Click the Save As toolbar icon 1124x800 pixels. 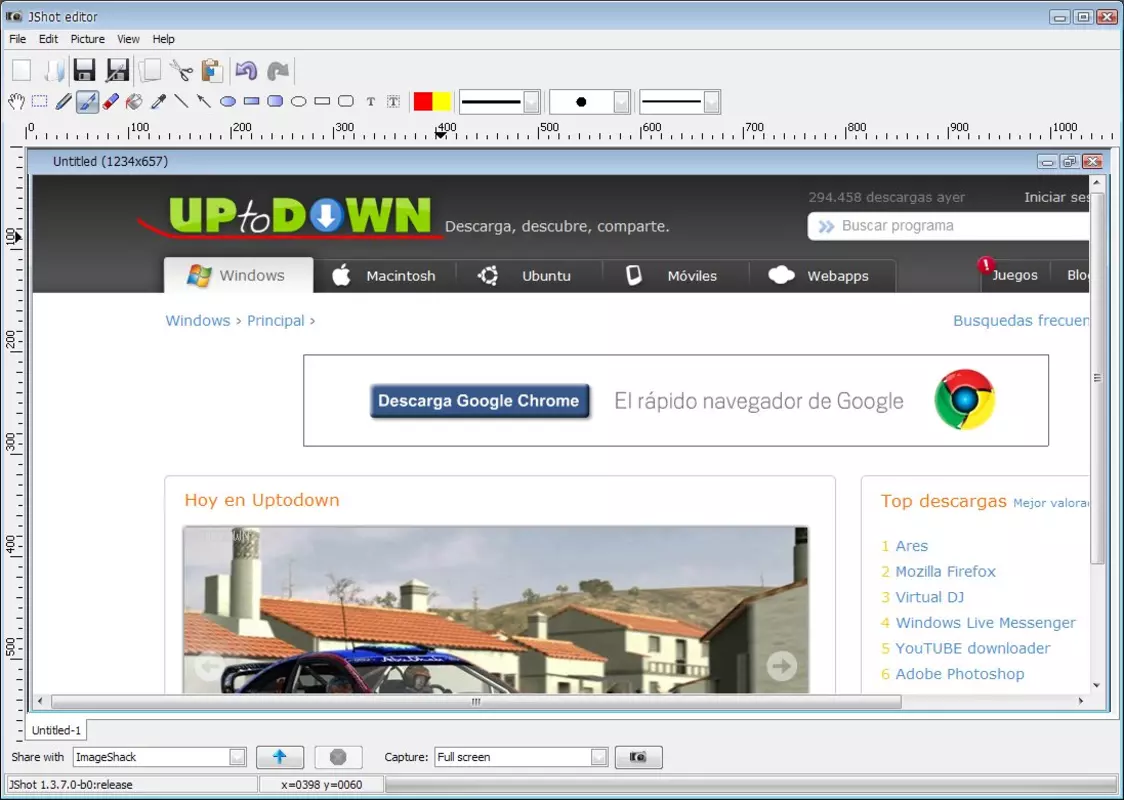point(117,70)
